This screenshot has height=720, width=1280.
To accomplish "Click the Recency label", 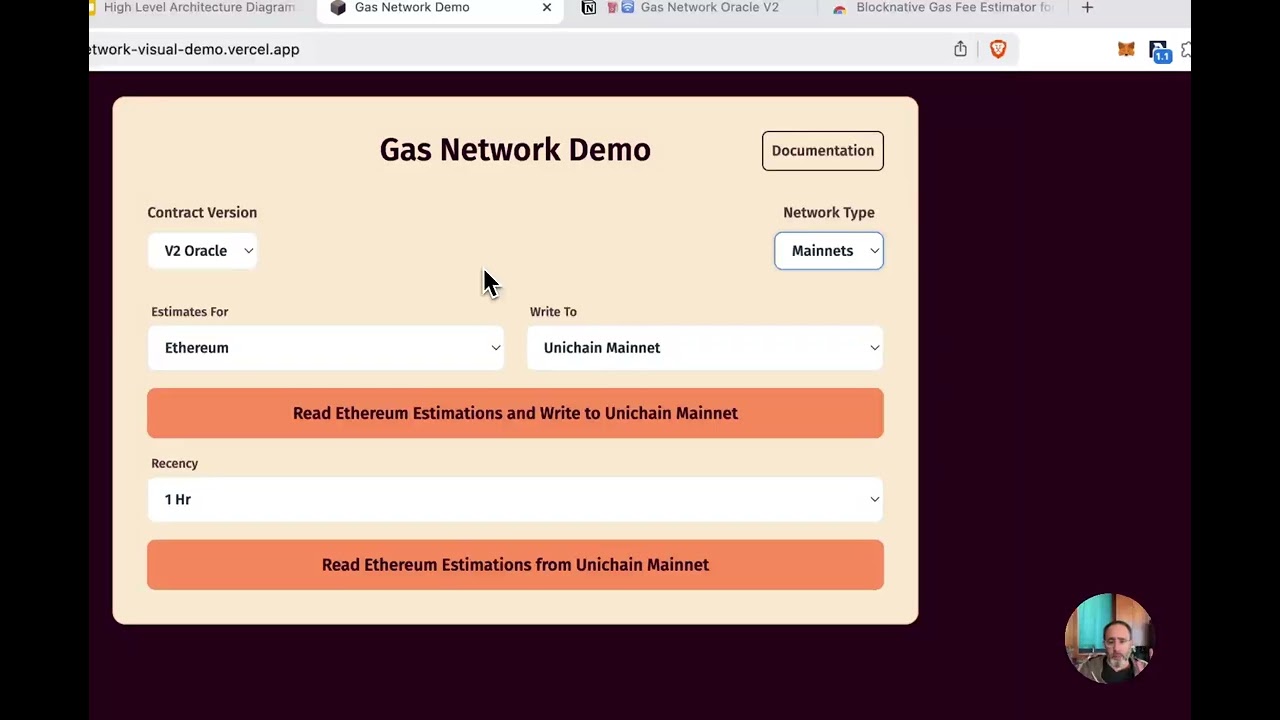I will (x=175, y=464).
